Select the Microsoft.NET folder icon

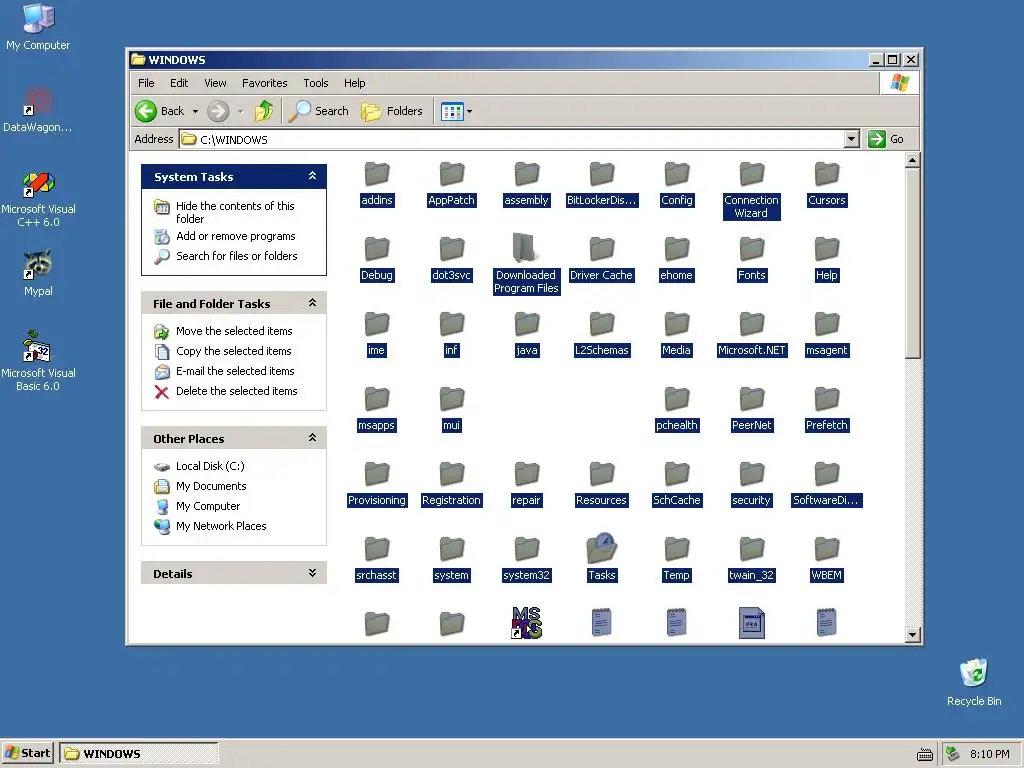(x=751, y=324)
